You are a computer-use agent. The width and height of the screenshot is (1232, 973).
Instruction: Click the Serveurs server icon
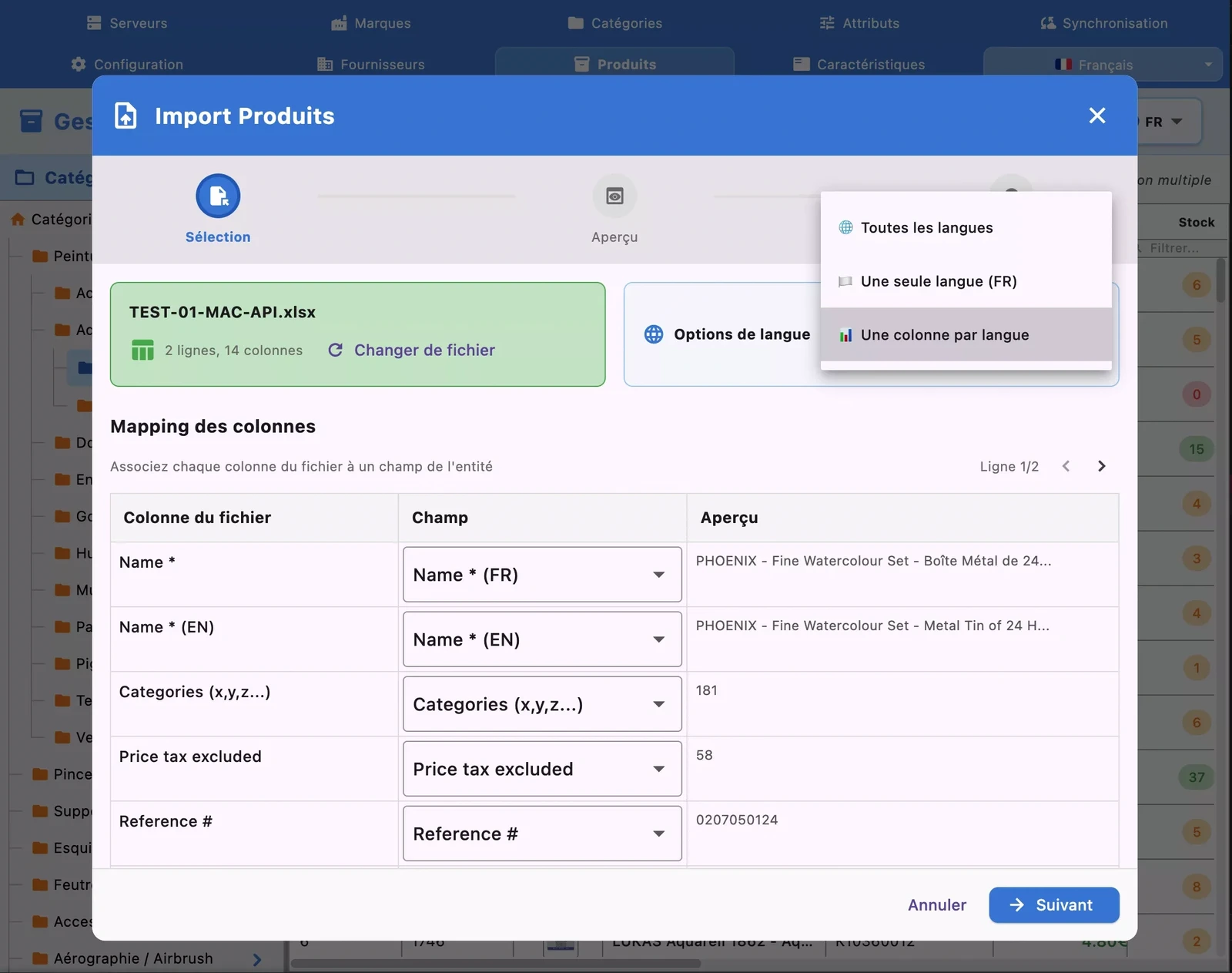(94, 22)
